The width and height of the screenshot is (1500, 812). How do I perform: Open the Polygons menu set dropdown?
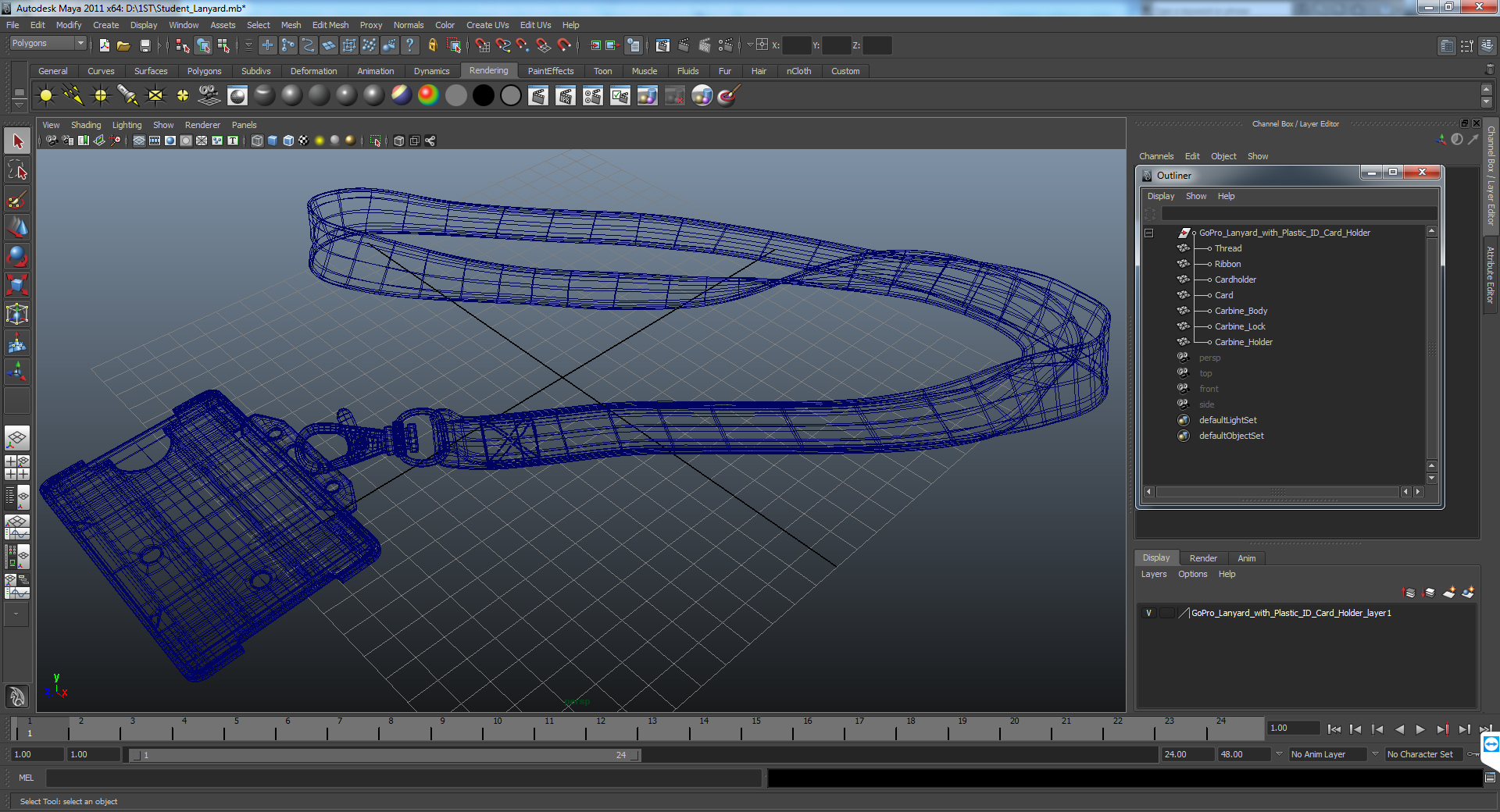(48, 44)
